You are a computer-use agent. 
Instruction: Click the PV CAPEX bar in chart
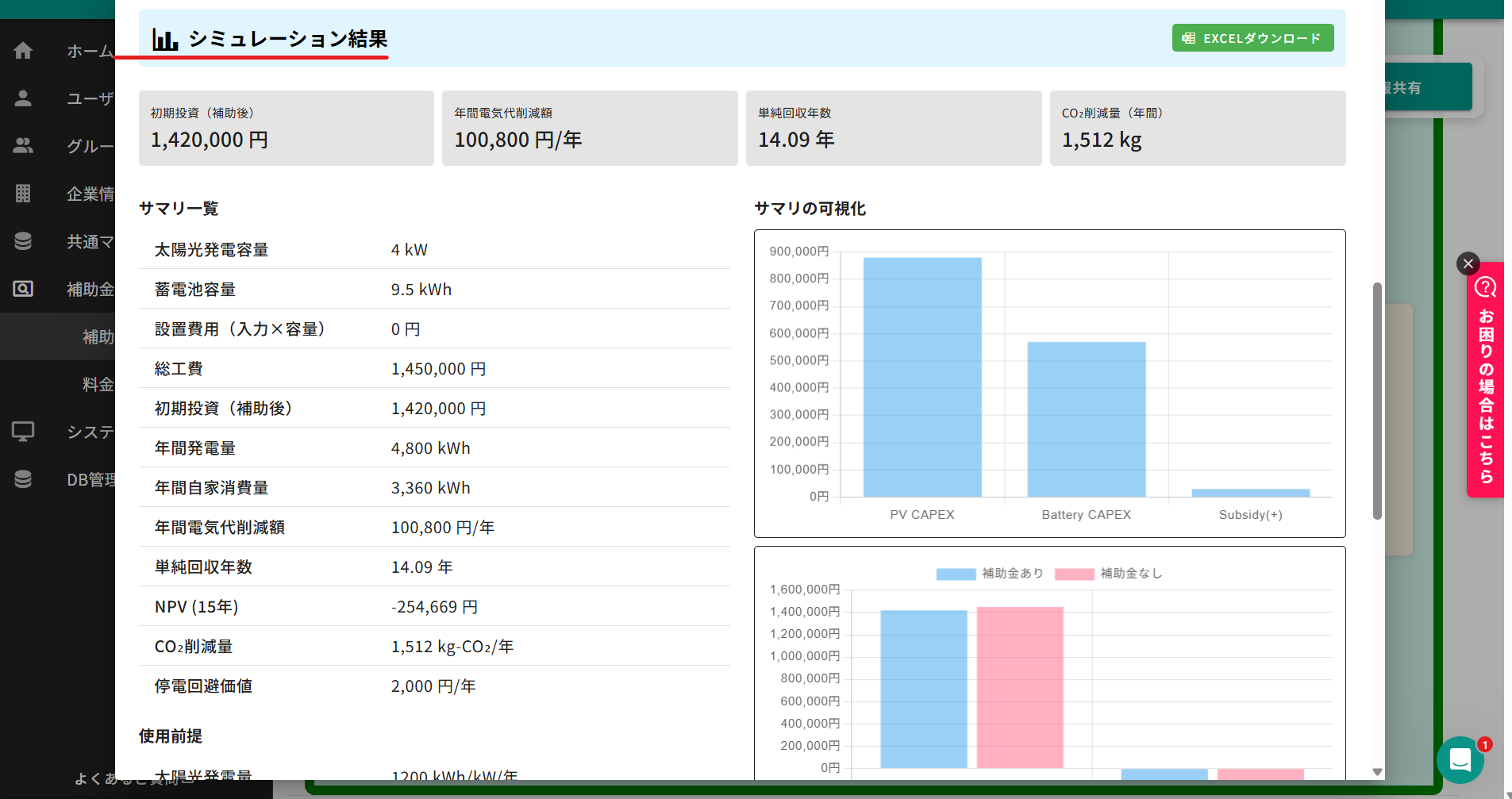click(x=922, y=377)
